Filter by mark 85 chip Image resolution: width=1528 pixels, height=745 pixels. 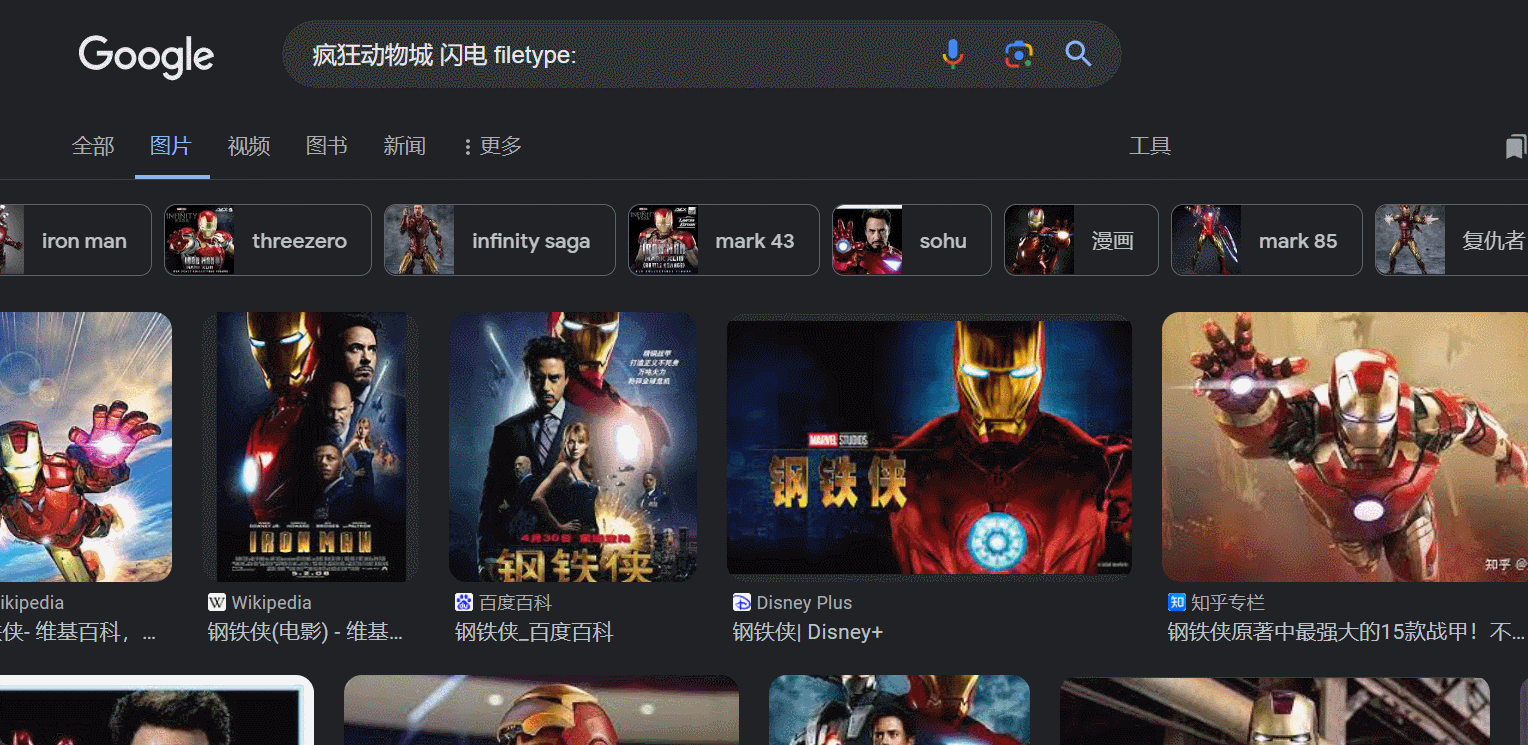[1267, 240]
